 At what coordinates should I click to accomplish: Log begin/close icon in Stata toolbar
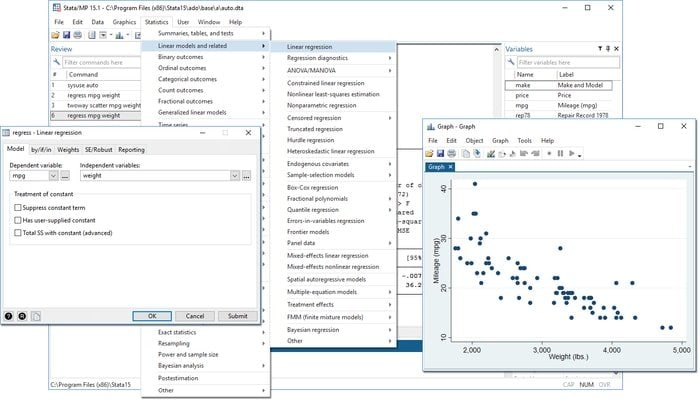pos(92,35)
